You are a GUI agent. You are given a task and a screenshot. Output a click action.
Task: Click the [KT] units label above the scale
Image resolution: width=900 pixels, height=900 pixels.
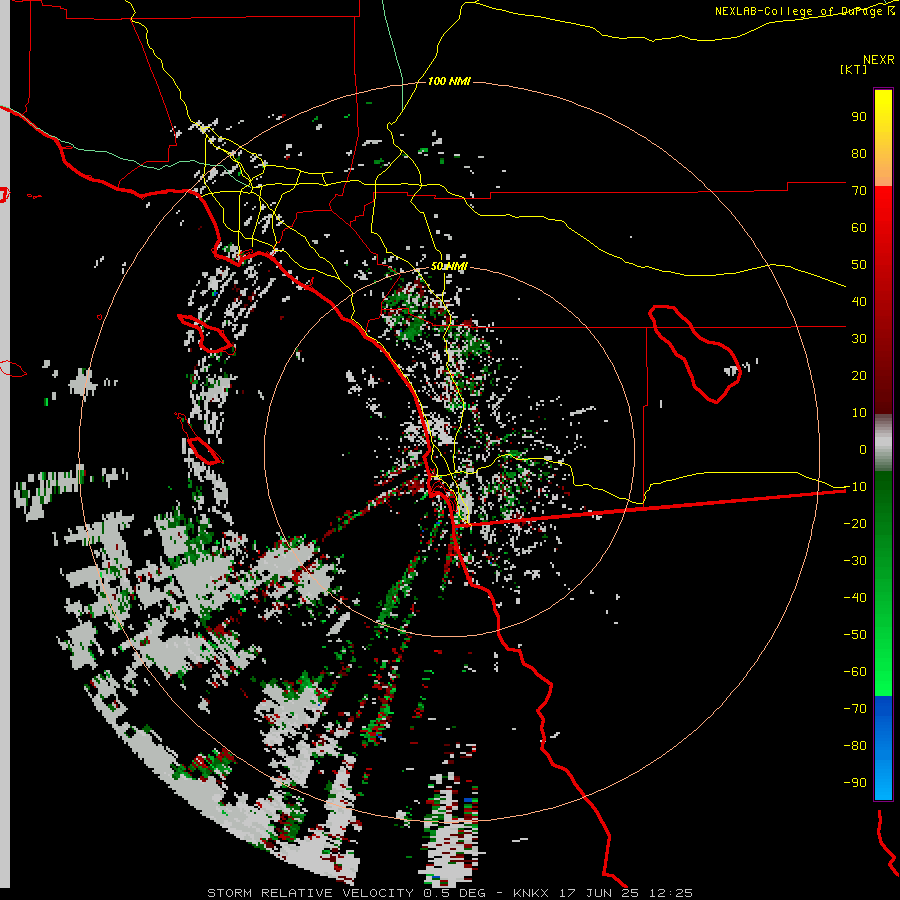tap(854, 69)
